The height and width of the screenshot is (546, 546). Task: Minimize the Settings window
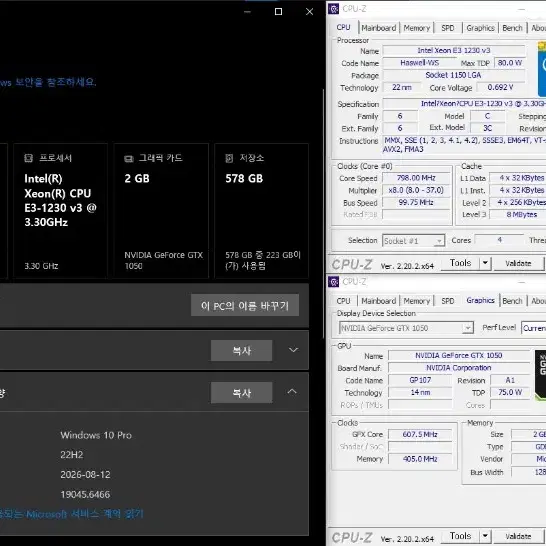tap(247, 12)
